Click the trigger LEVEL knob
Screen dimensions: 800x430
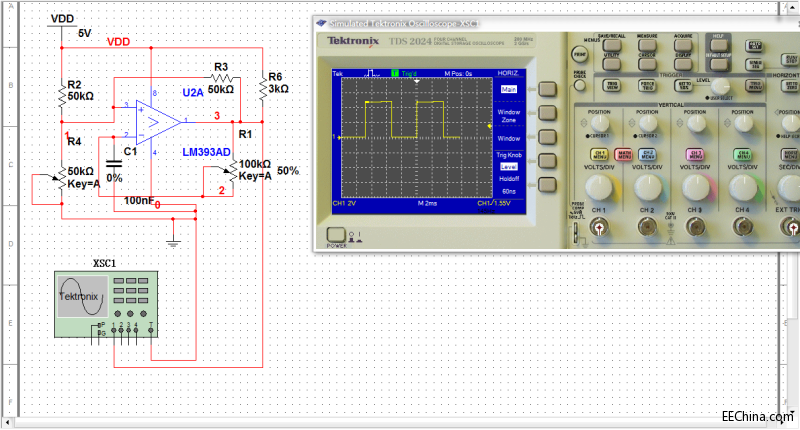point(719,86)
